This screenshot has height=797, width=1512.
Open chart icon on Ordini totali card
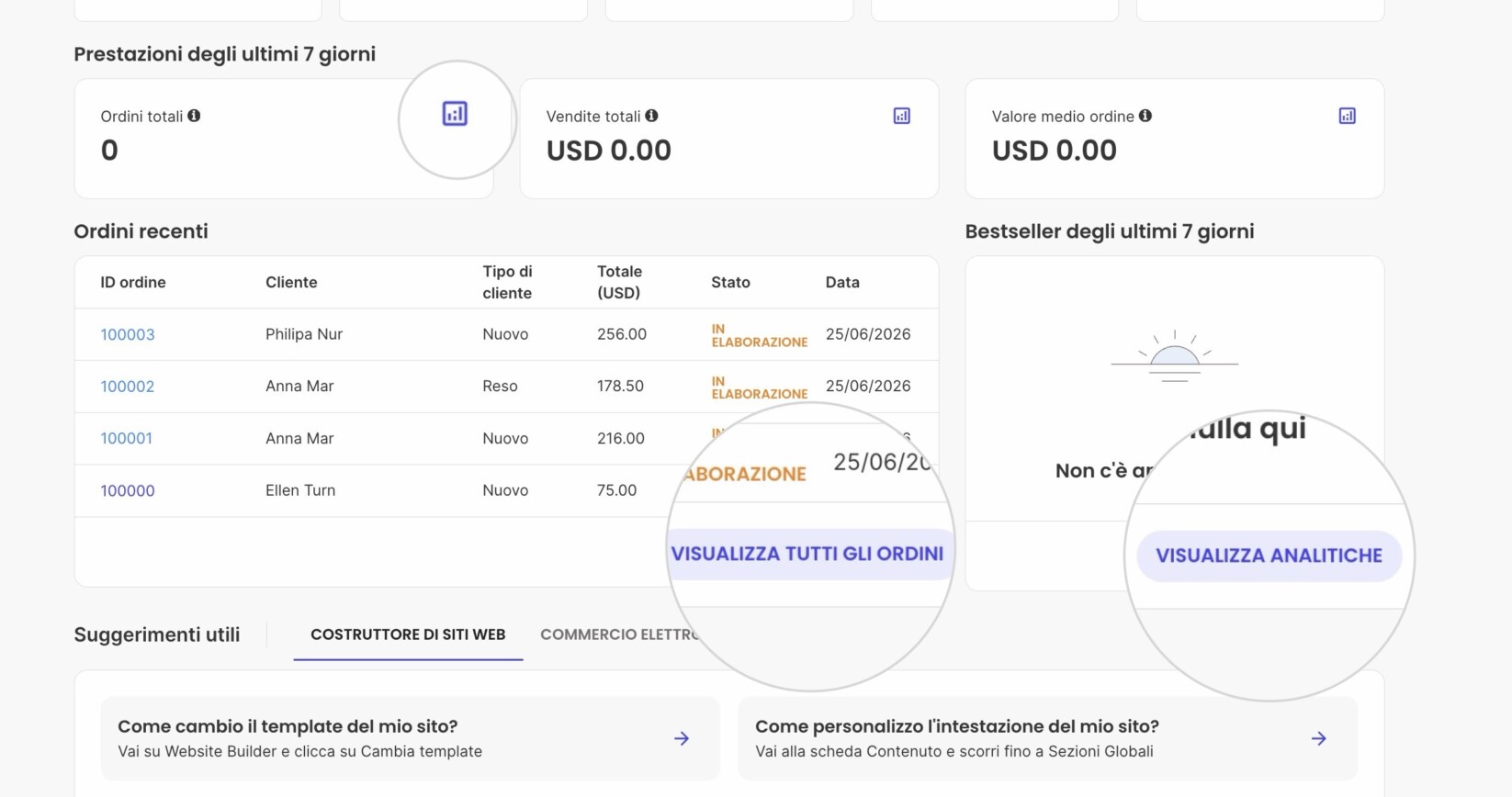coord(455,114)
